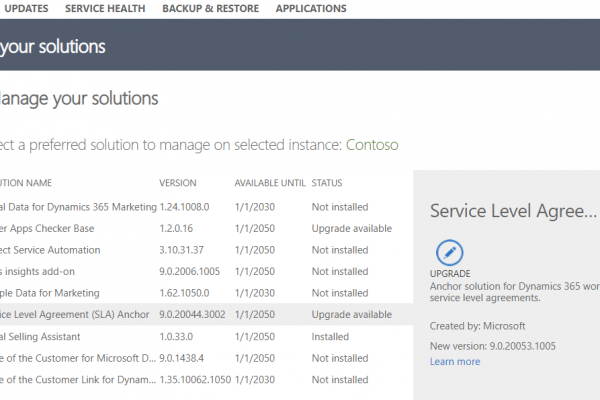Click version 9.0.1438.4 cell
Screen dimensions: 600x400
point(181,358)
